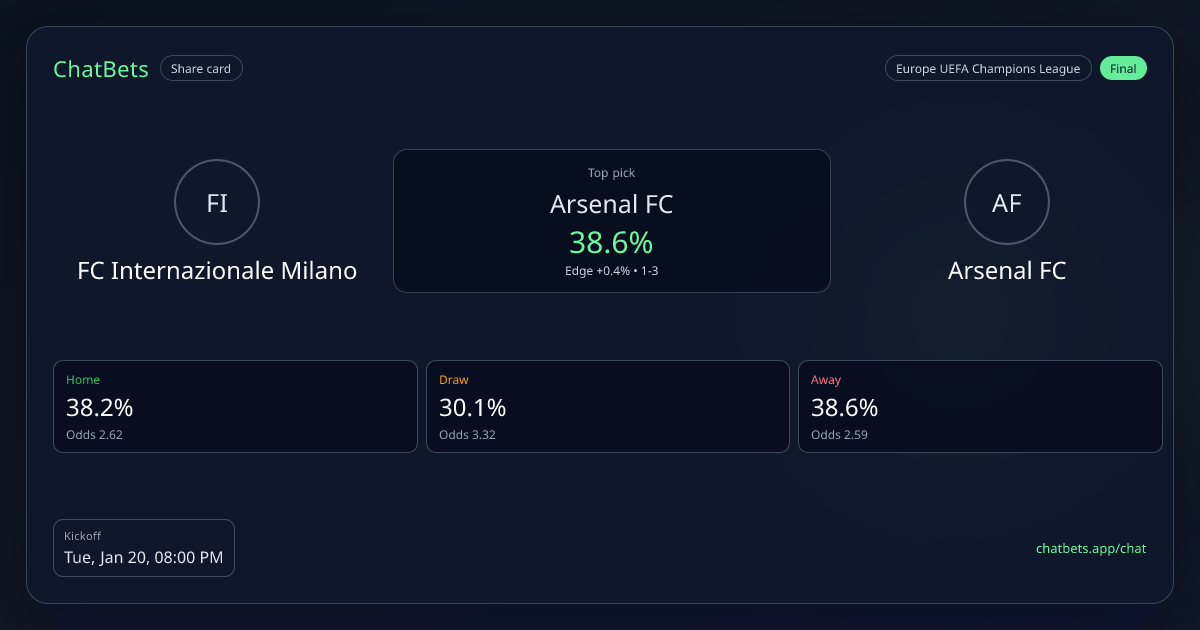Click the AF team badge circle
The width and height of the screenshot is (1200, 630).
[1006, 202]
